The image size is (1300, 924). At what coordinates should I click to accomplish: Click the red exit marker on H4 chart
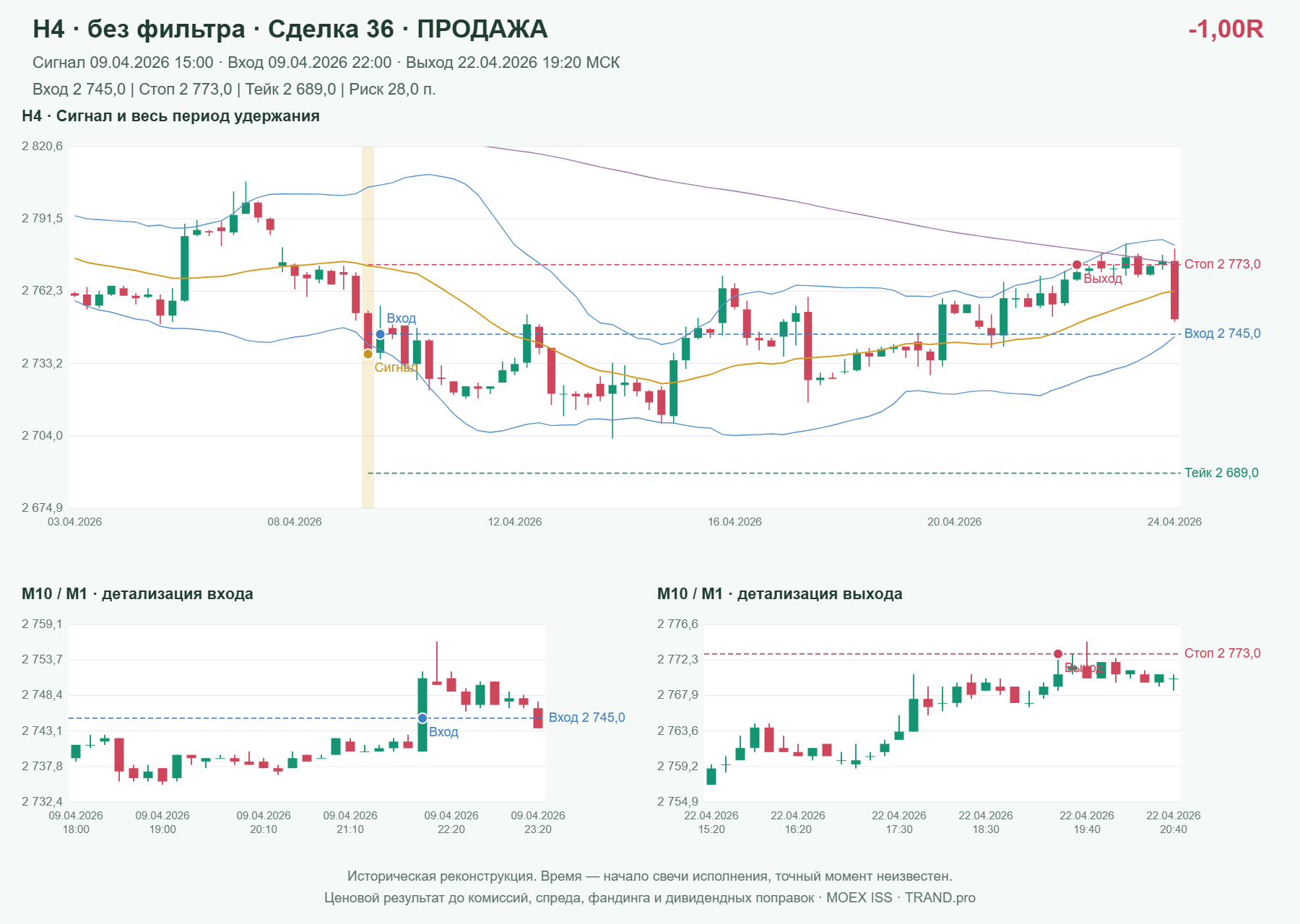tap(1077, 265)
